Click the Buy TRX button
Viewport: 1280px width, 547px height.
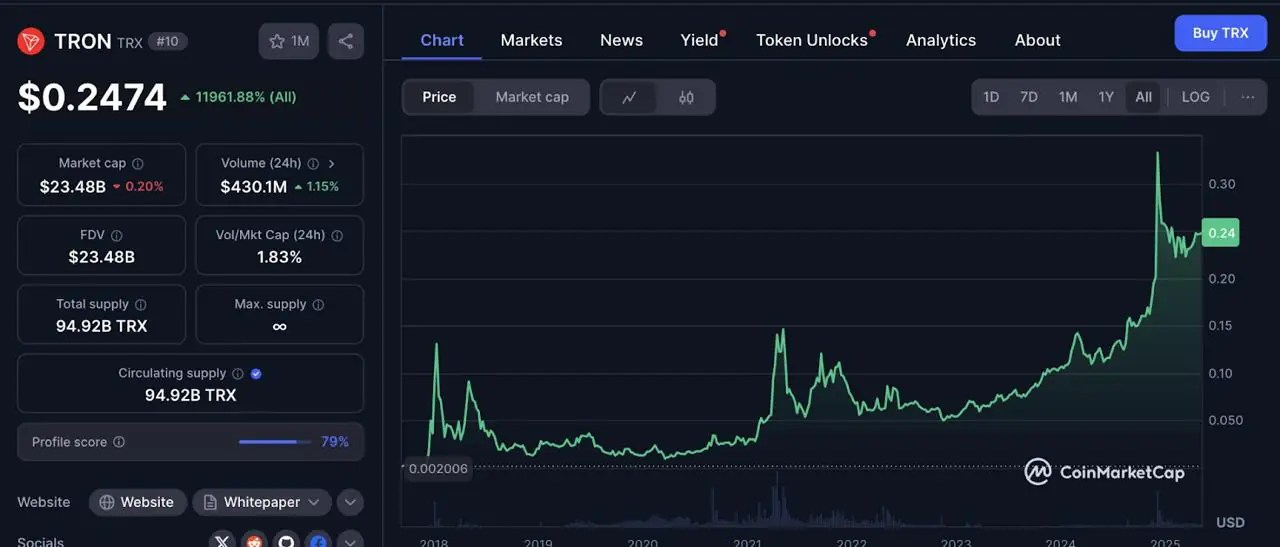(x=1220, y=33)
